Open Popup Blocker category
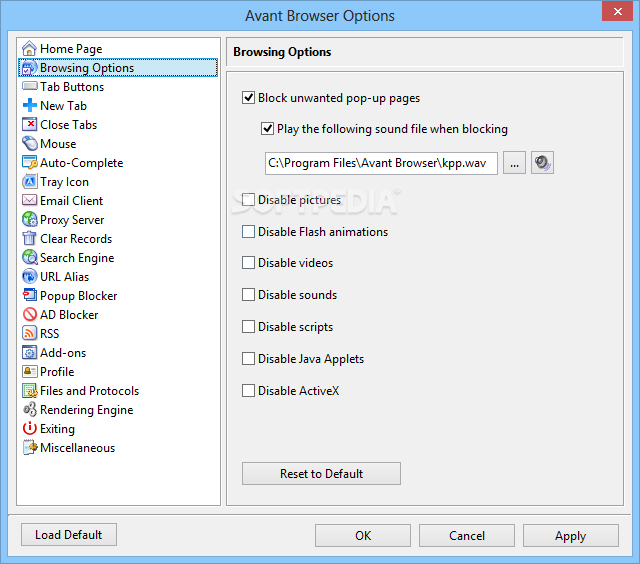 point(78,296)
